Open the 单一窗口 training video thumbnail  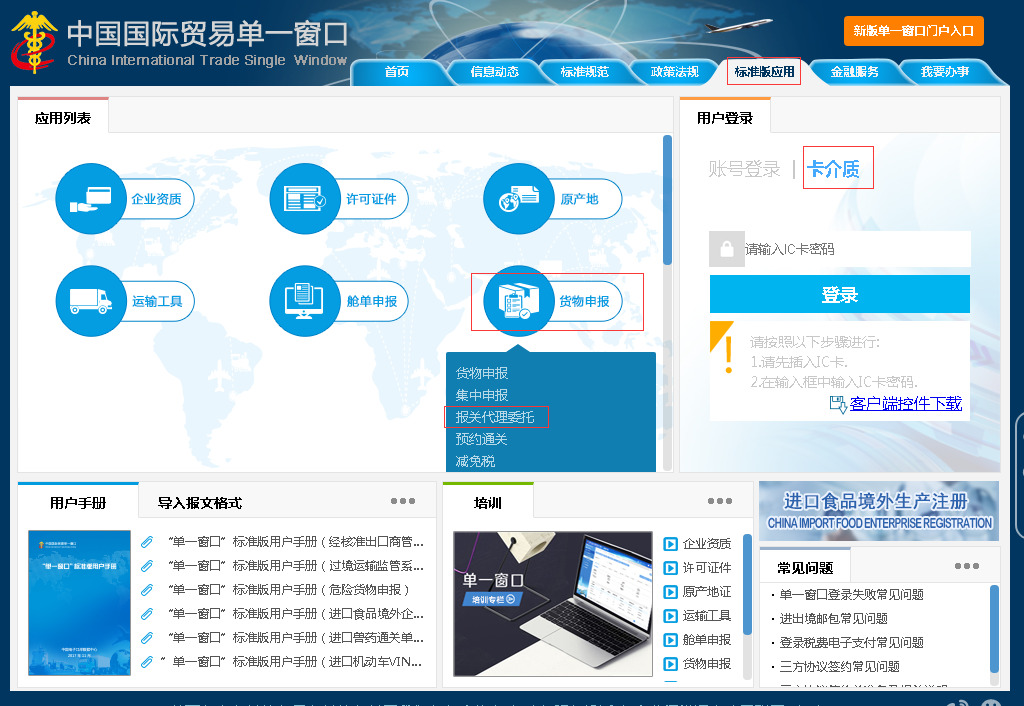[553, 604]
